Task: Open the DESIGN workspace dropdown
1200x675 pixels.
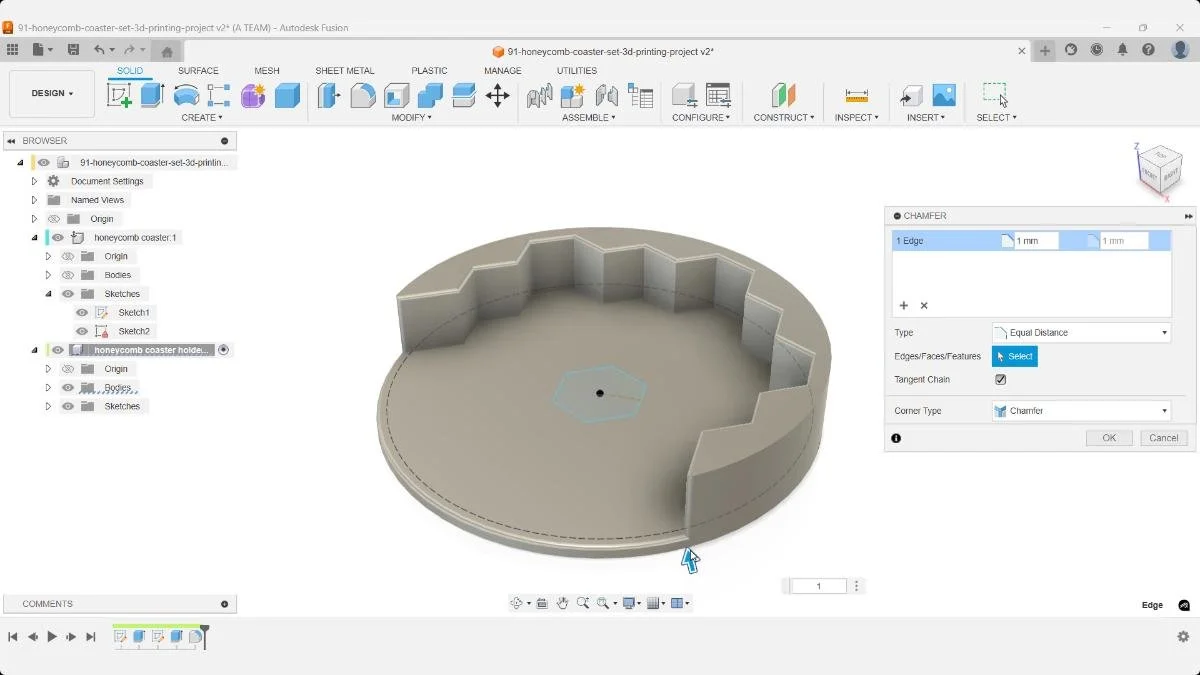Action: tap(52, 94)
